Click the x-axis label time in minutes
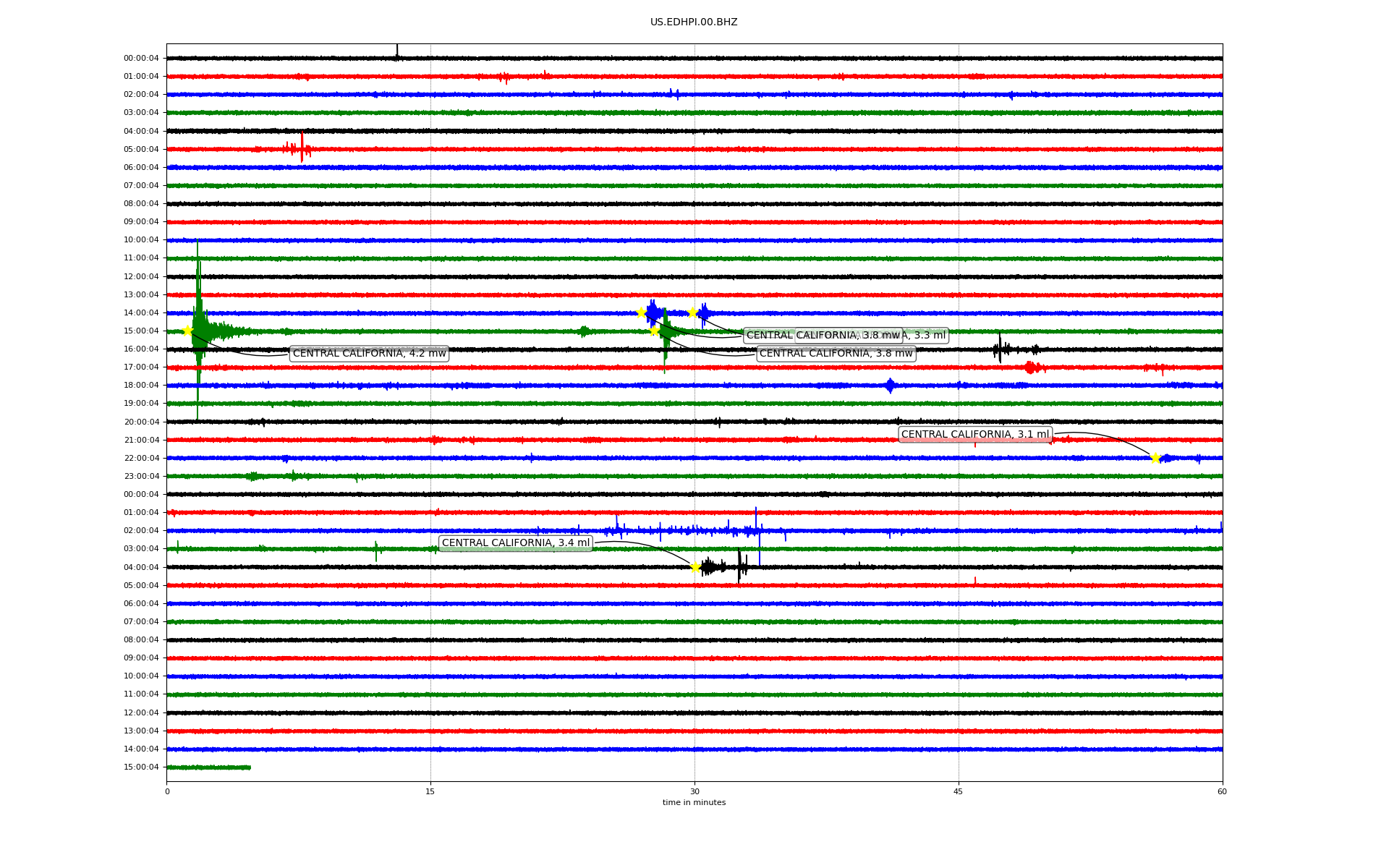 pos(694,802)
